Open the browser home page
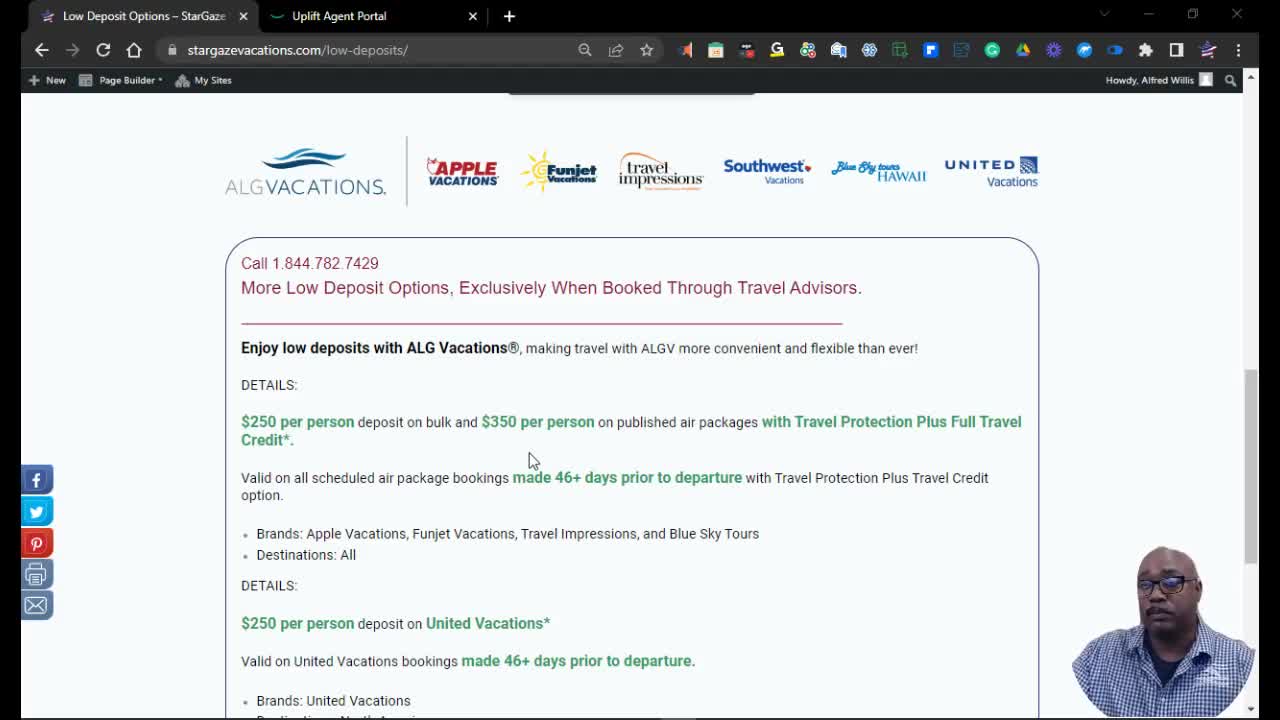1280x720 pixels. coord(133,50)
